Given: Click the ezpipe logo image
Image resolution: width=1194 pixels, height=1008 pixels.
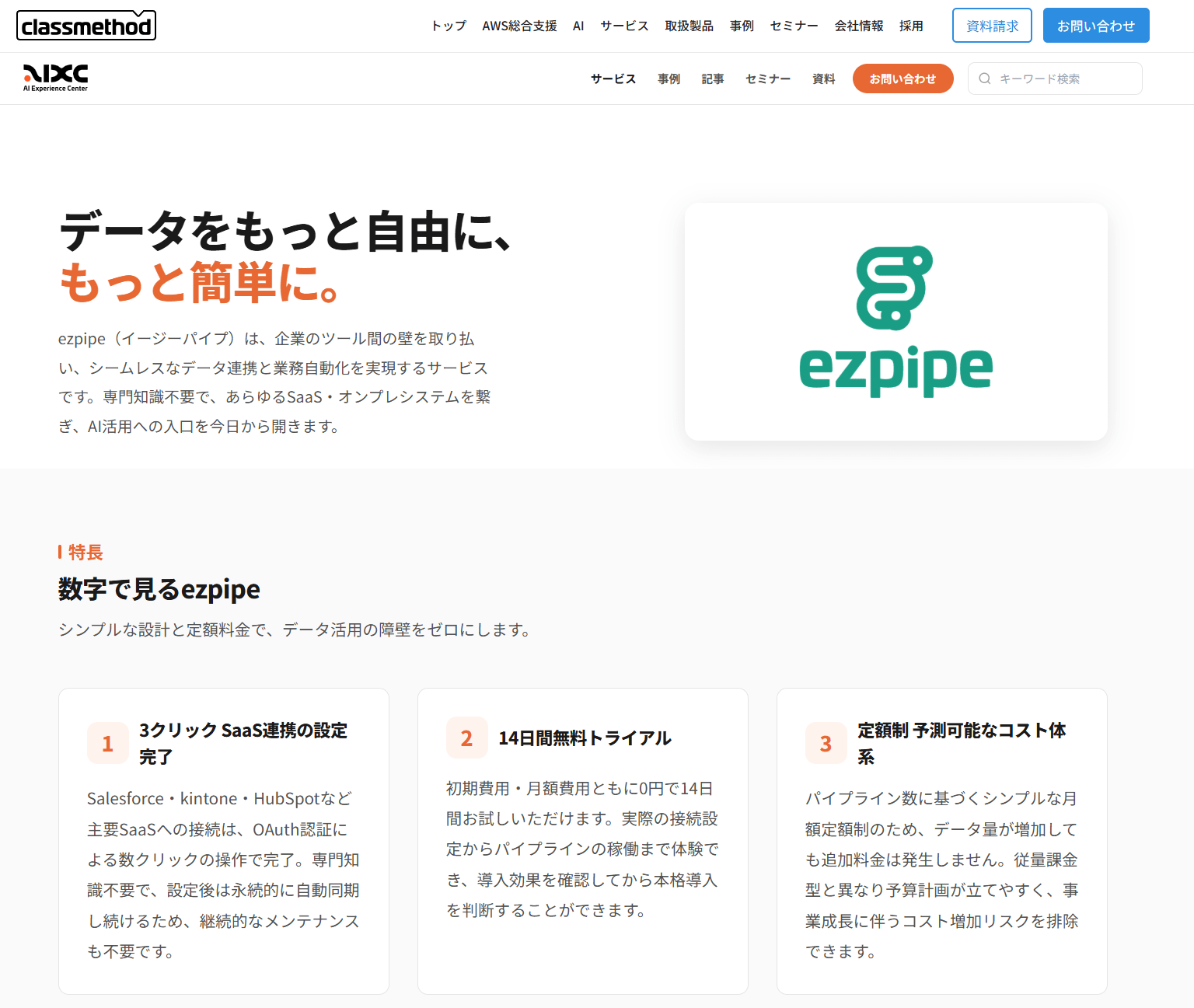Looking at the screenshot, I should (895, 322).
